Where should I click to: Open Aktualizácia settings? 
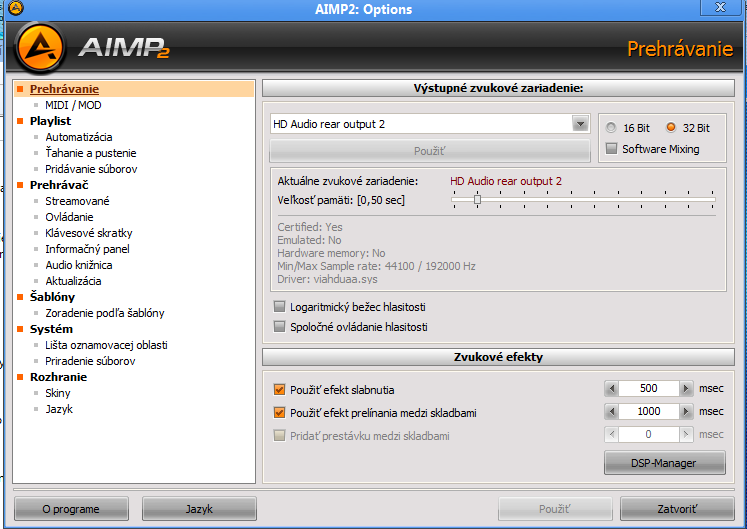click(73, 281)
